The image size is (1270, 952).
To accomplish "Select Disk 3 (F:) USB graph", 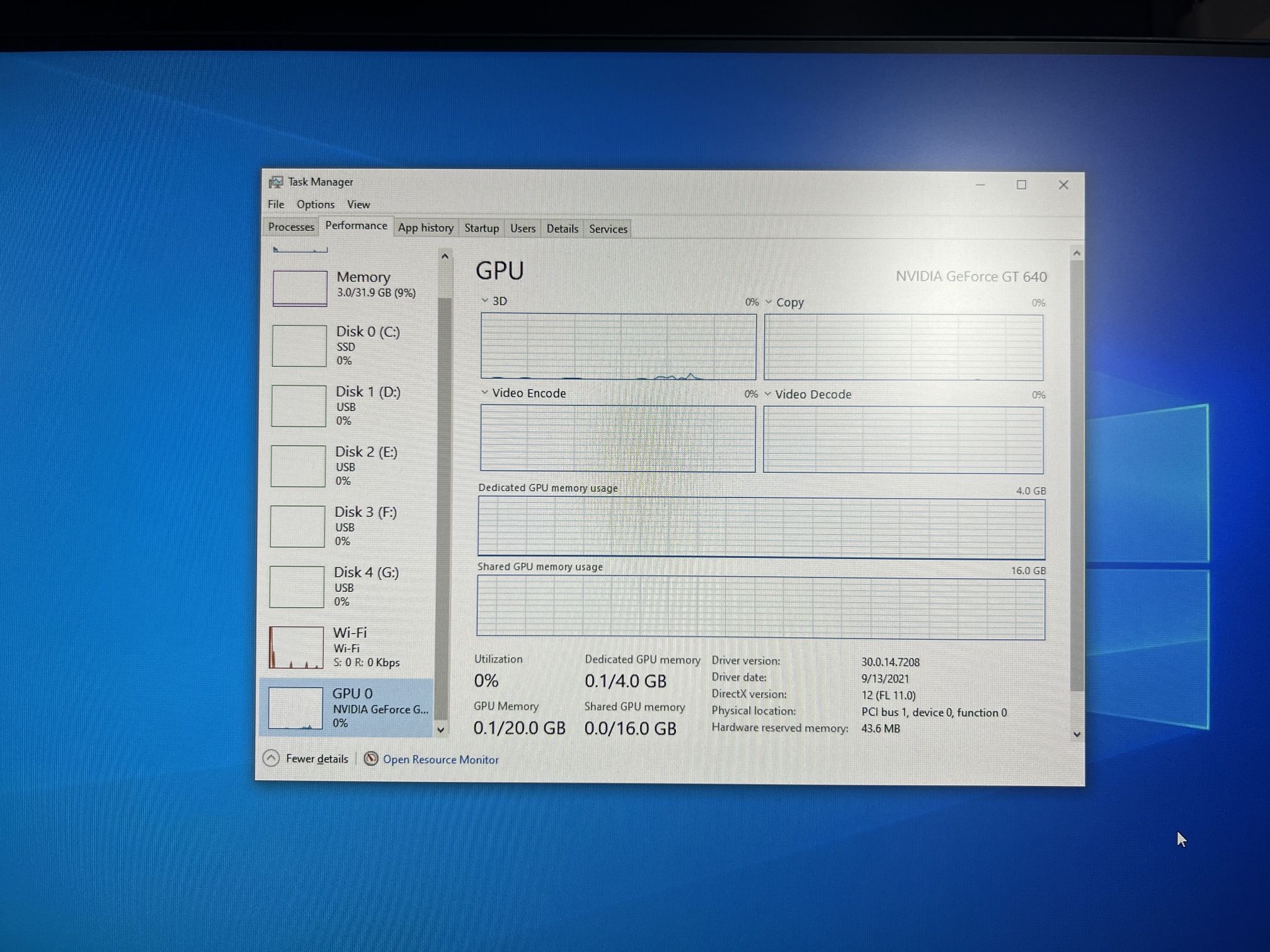I will [297, 526].
